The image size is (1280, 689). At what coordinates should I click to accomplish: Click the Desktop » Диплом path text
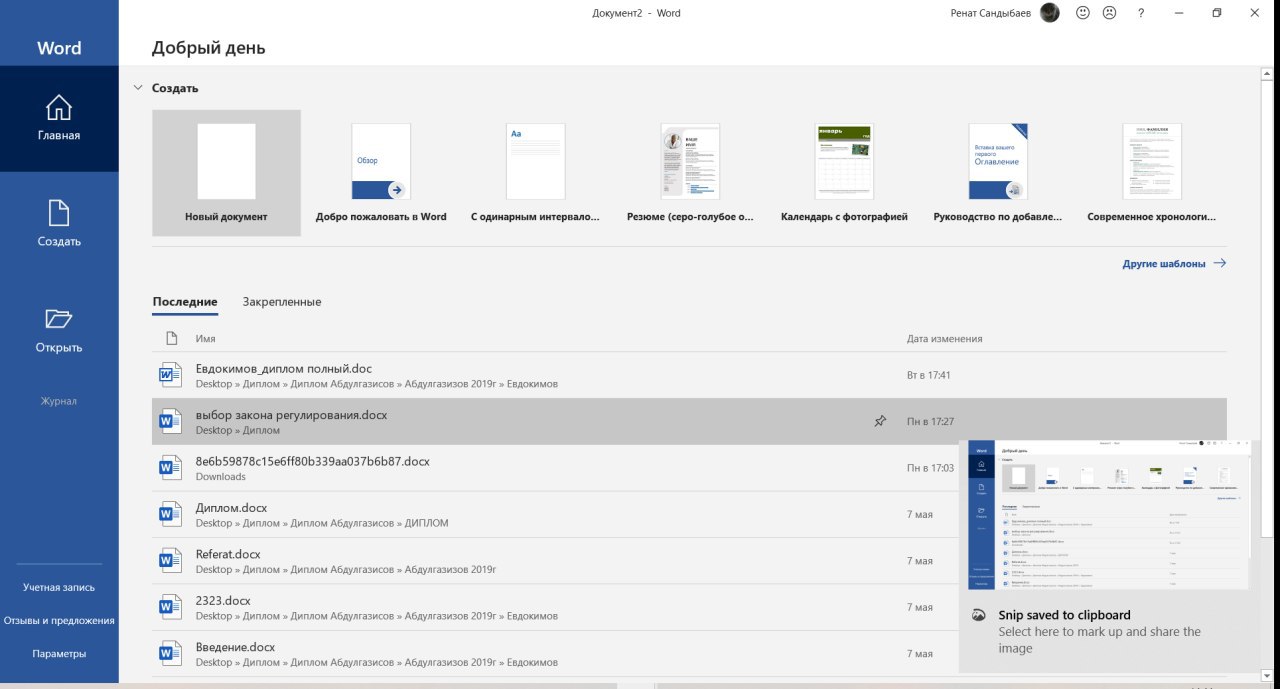238,431
